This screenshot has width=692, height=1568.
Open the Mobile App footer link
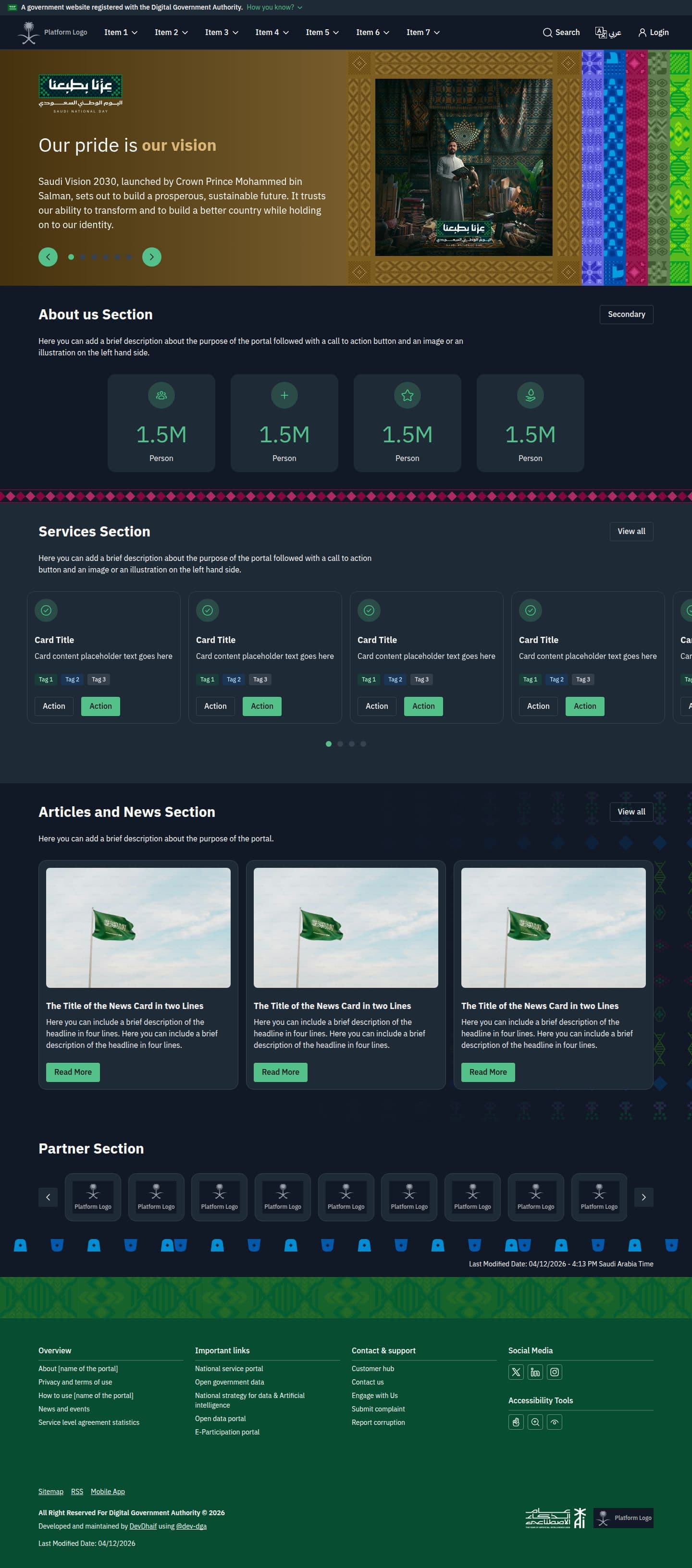tap(108, 1491)
